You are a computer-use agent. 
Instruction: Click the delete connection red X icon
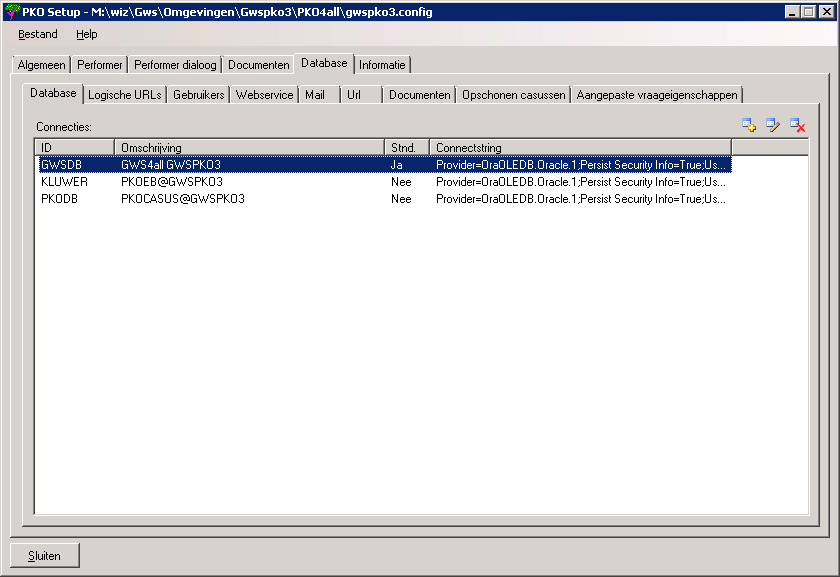tap(798, 125)
